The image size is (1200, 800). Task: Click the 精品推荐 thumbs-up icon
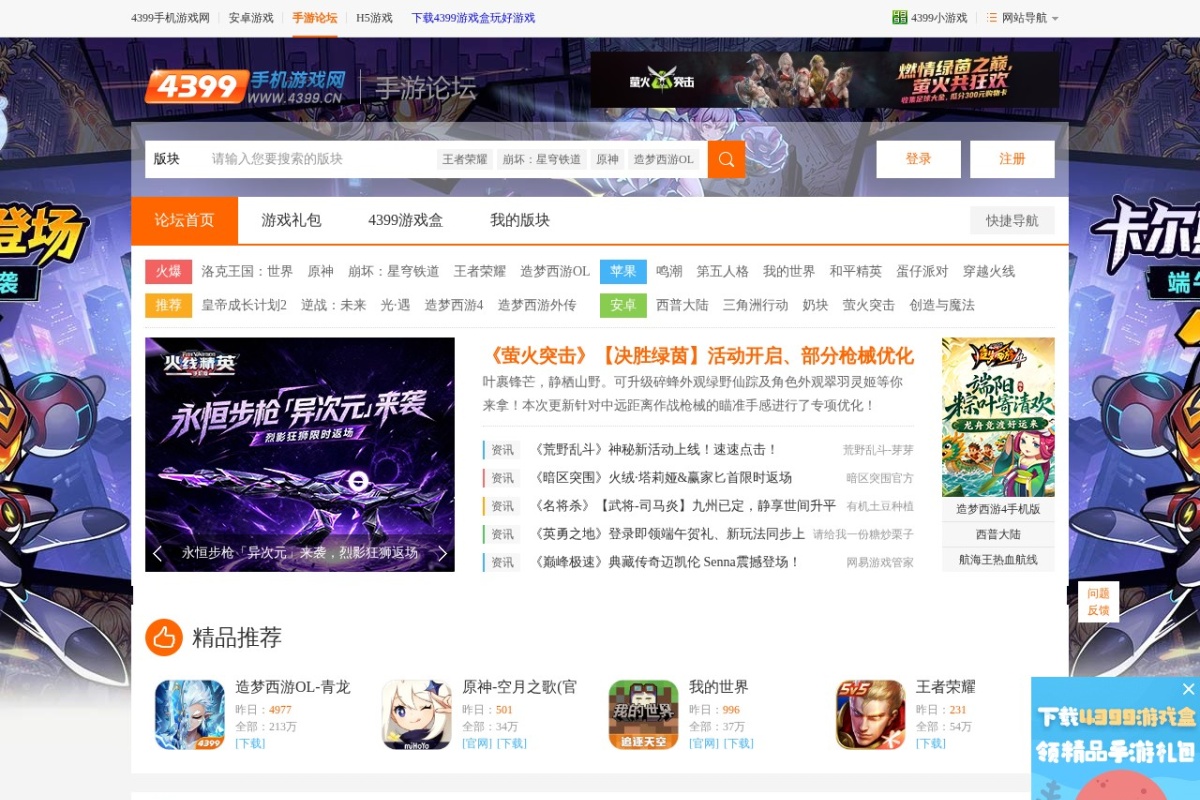click(164, 637)
